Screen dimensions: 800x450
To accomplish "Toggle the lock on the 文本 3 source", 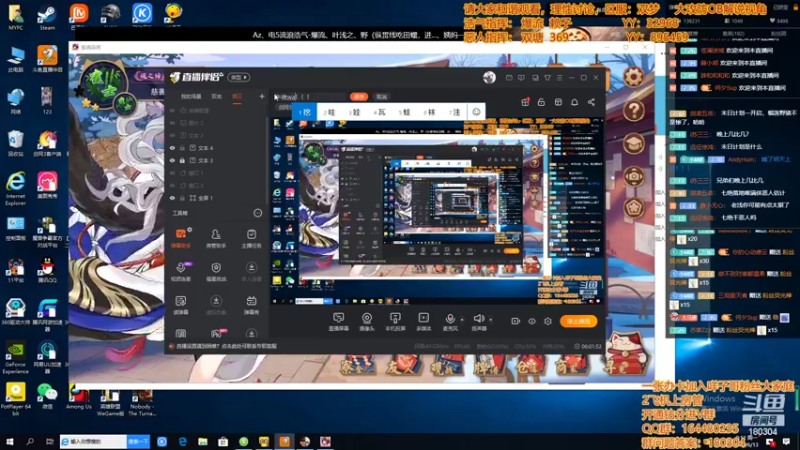I will 182,160.
